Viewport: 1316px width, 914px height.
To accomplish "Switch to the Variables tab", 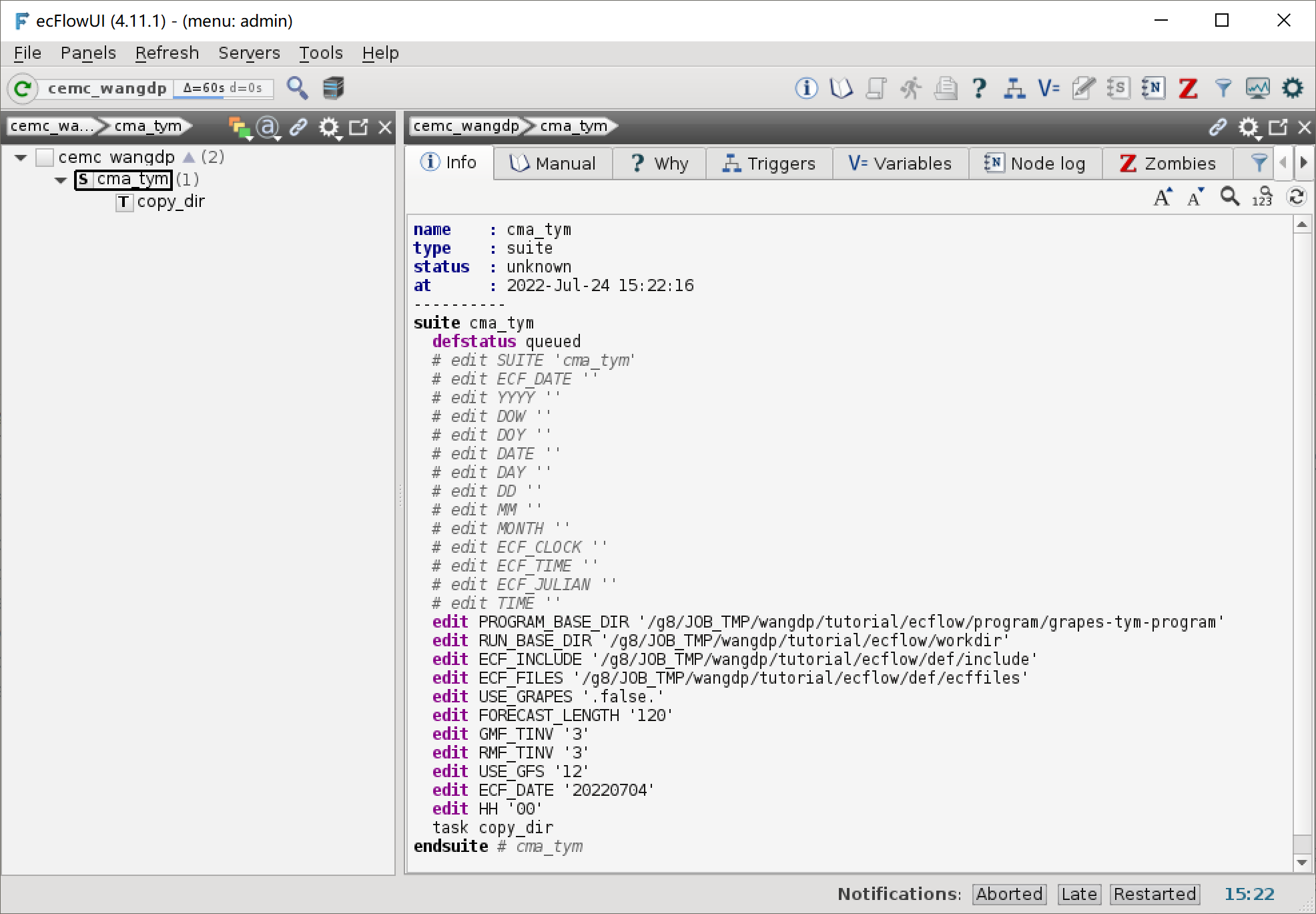I will [901, 164].
